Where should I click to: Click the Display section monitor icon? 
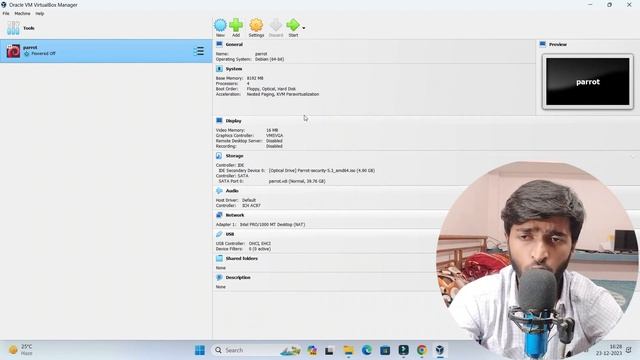coord(219,121)
